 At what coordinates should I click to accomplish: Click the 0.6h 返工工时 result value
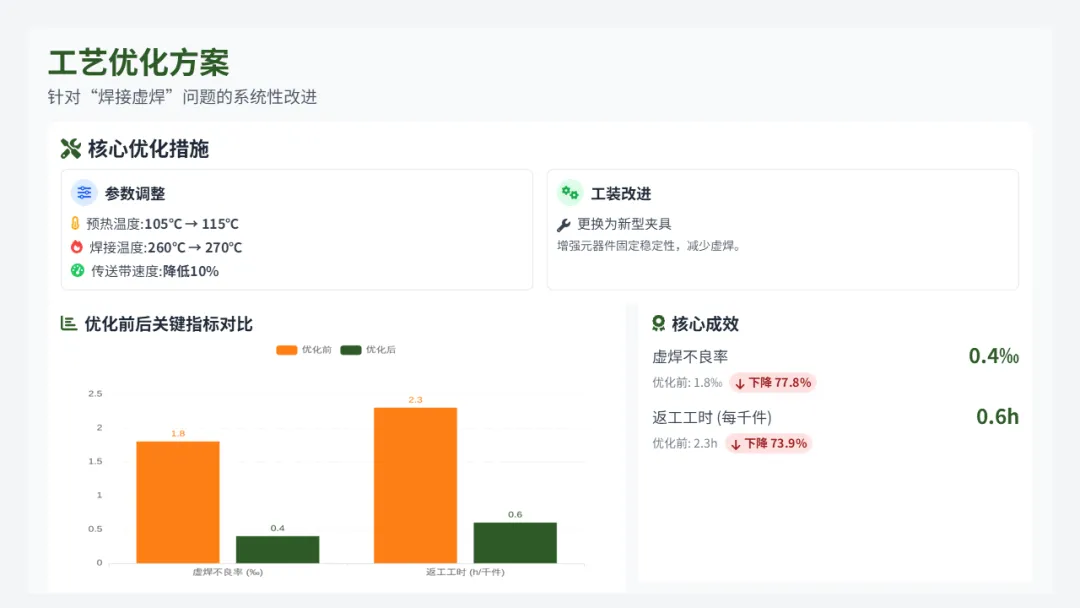[997, 417]
